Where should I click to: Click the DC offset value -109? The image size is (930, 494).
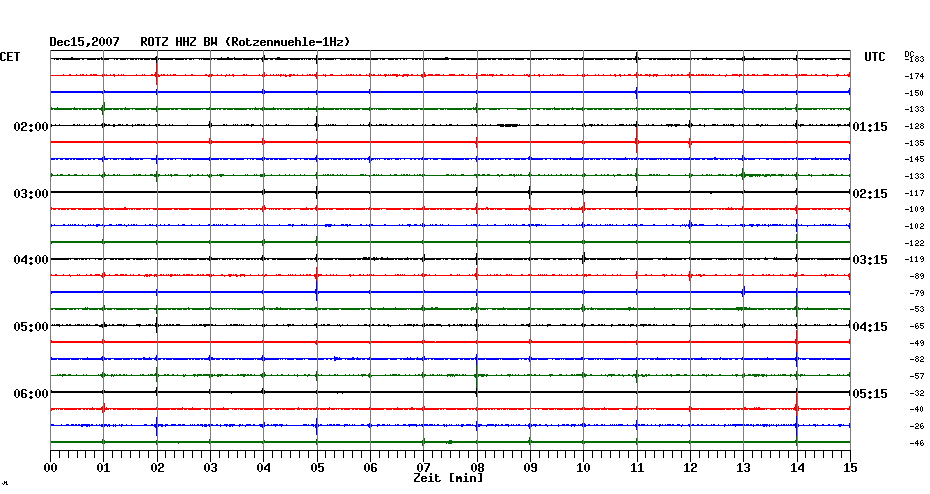[915, 209]
